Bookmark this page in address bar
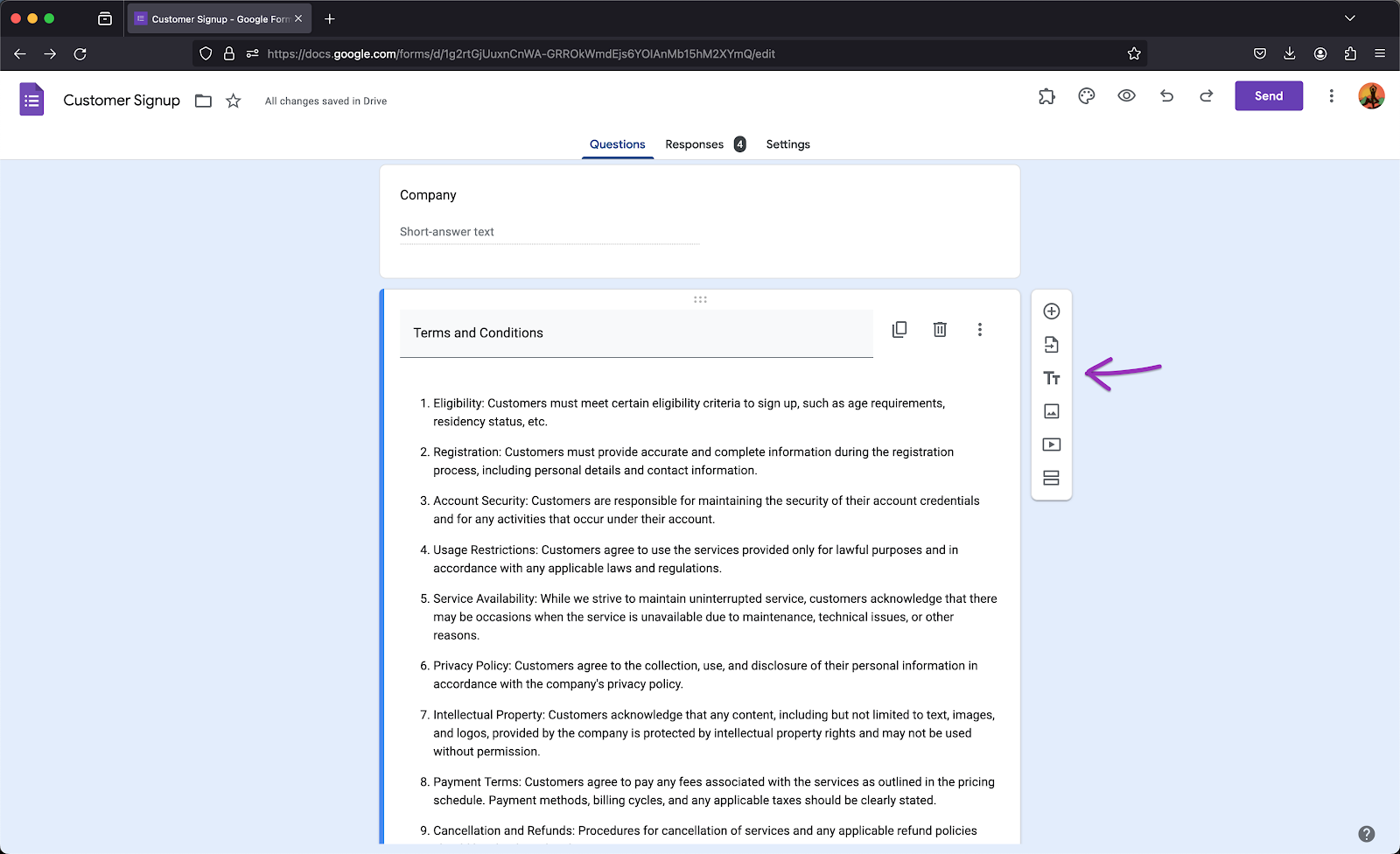1400x854 pixels. point(1134,53)
